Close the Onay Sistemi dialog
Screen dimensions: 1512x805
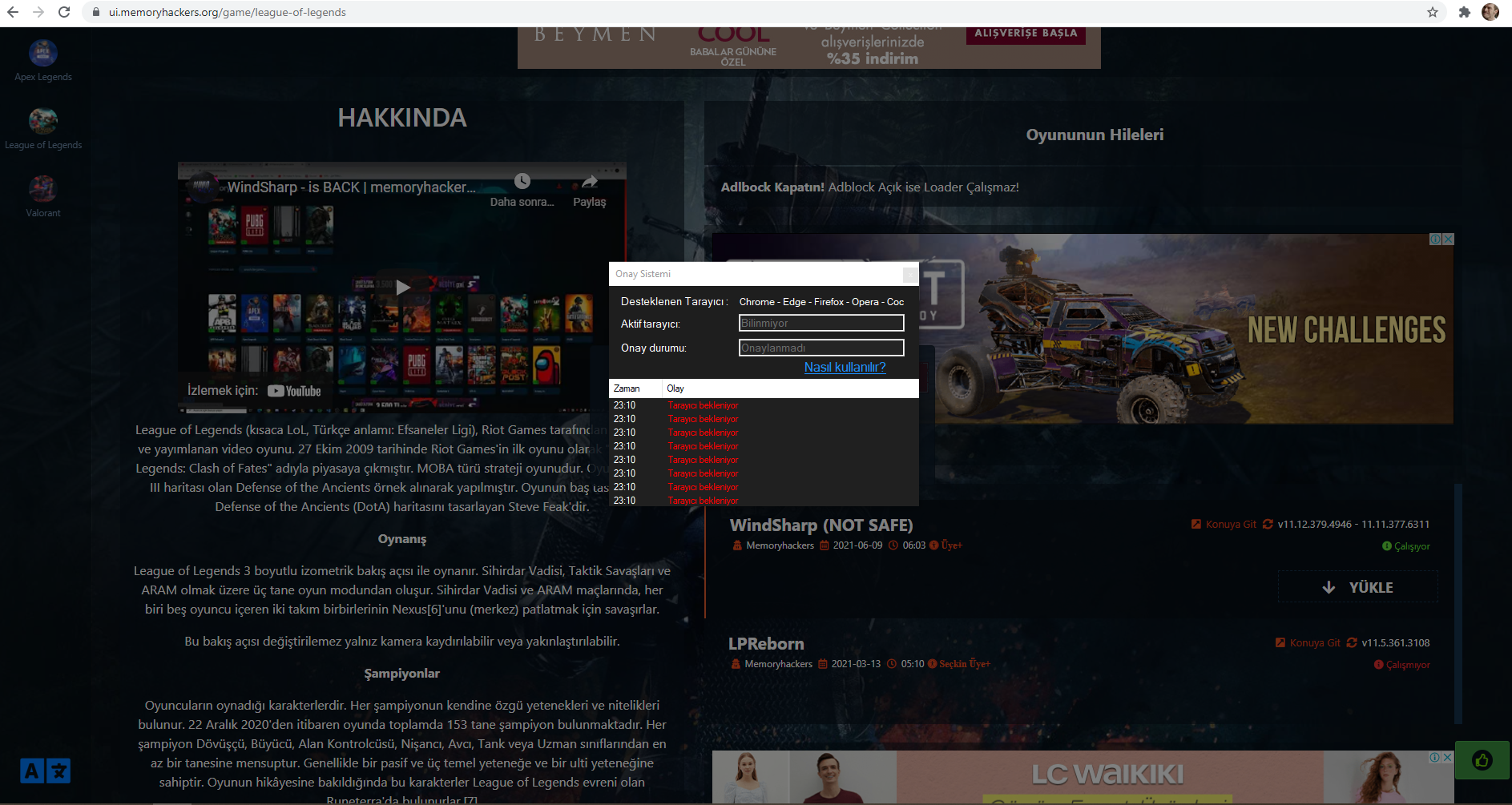(910, 274)
